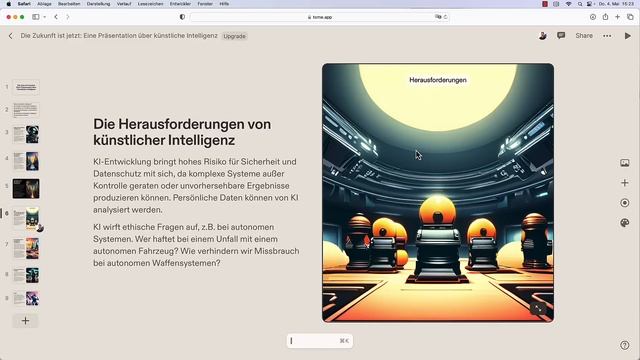This screenshot has height=360, width=640.
Task: Open the theme palette icon
Action: 624,223
